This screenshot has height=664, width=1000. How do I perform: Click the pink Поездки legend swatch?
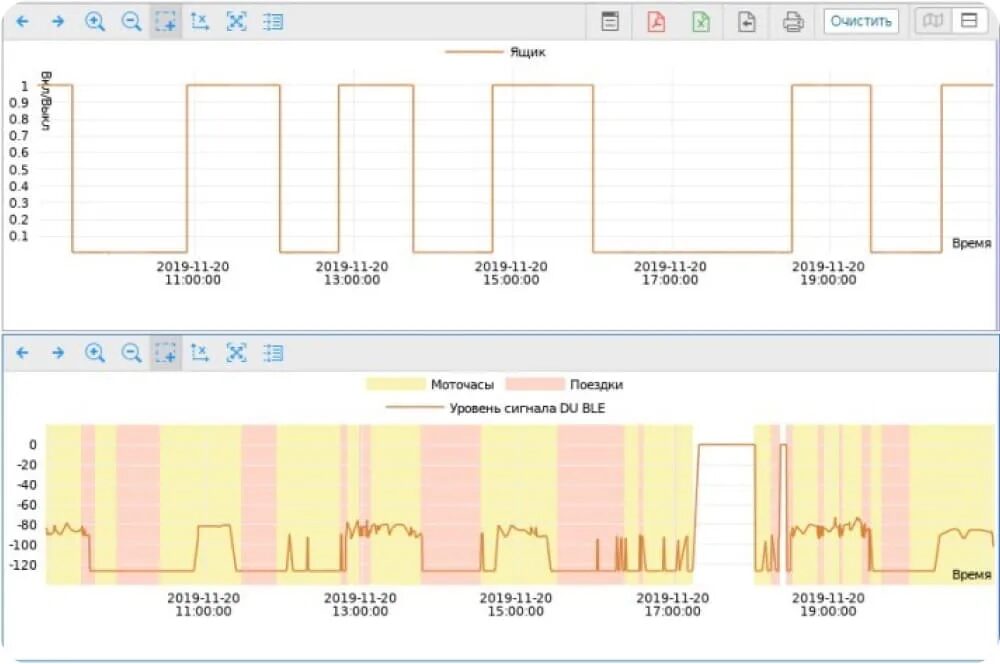pyautogui.click(x=535, y=384)
